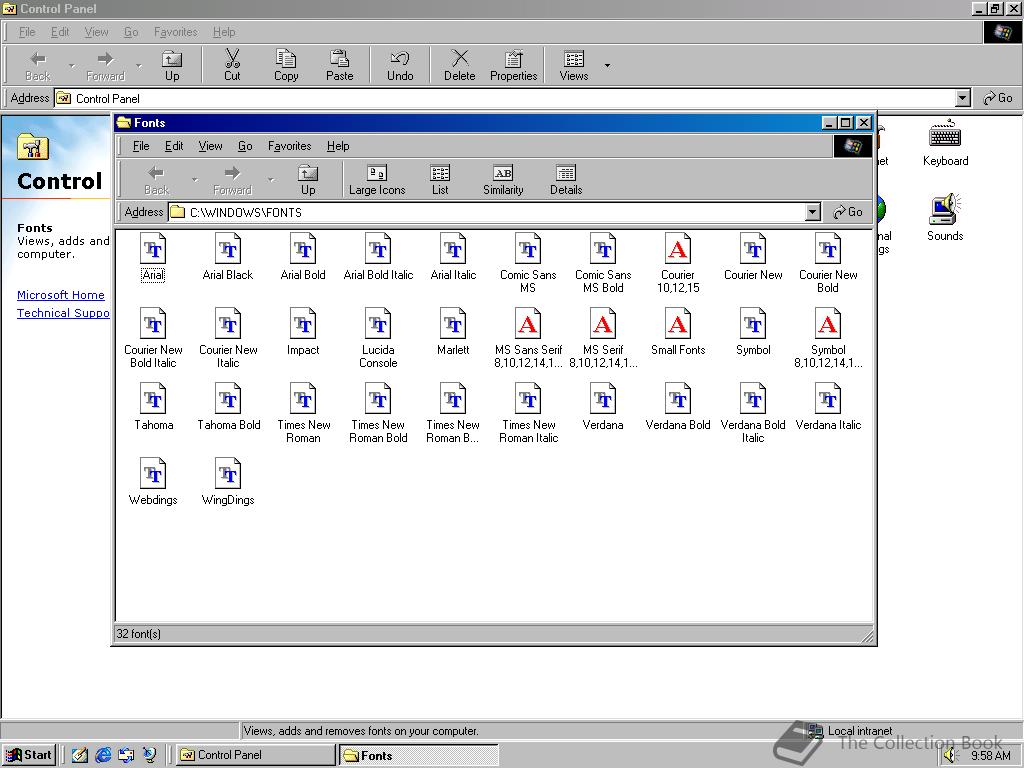Expand the Fonts address bar dropdown
Screen dimensions: 1024x768
tap(812, 212)
